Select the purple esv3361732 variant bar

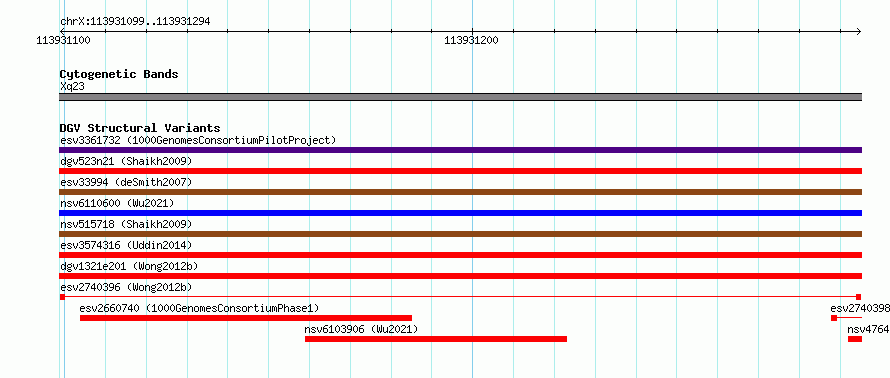(460, 150)
